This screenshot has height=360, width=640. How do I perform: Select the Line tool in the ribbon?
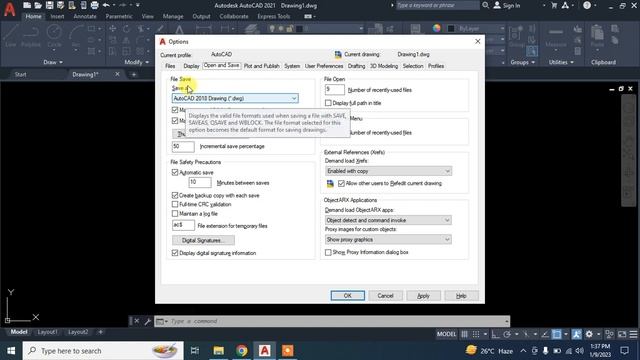[11, 36]
